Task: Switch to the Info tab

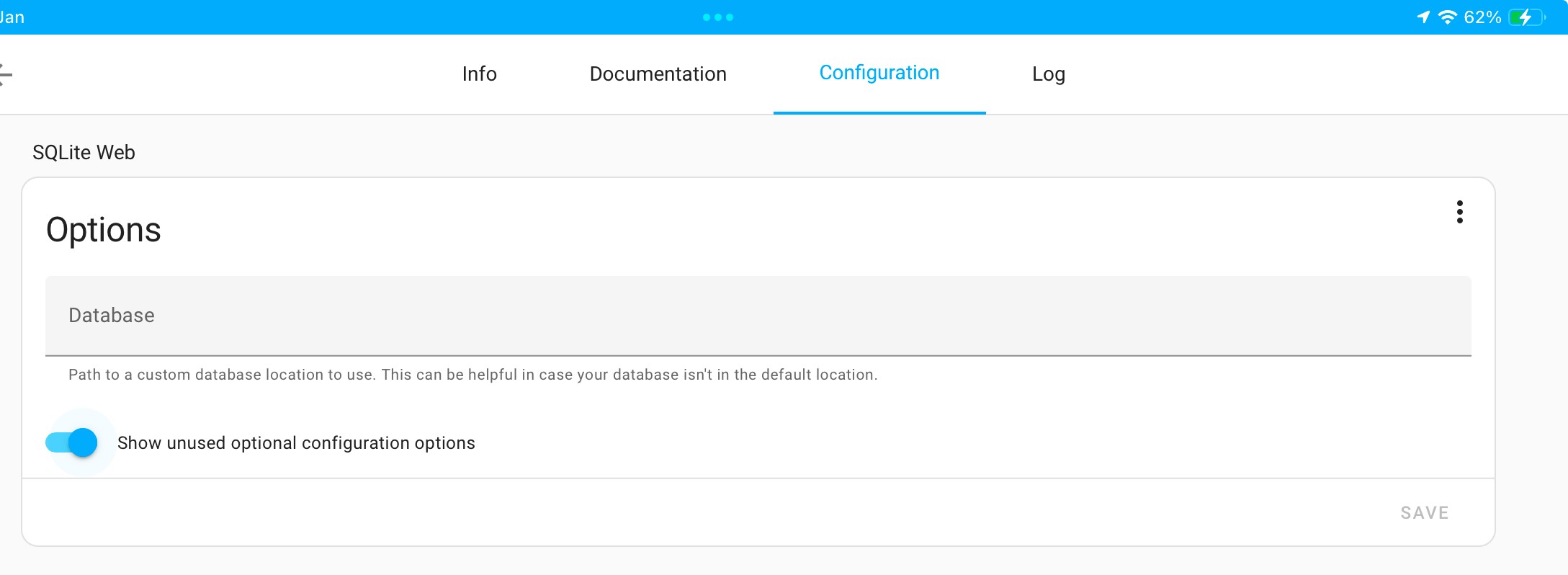Action: point(480,74)
